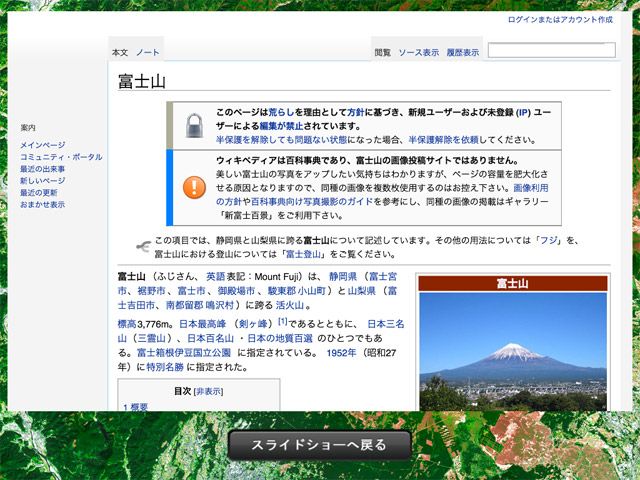Viewport: 640px width, 480px height.
Task: Click the 1952年 link
Action: coord(341,353)
